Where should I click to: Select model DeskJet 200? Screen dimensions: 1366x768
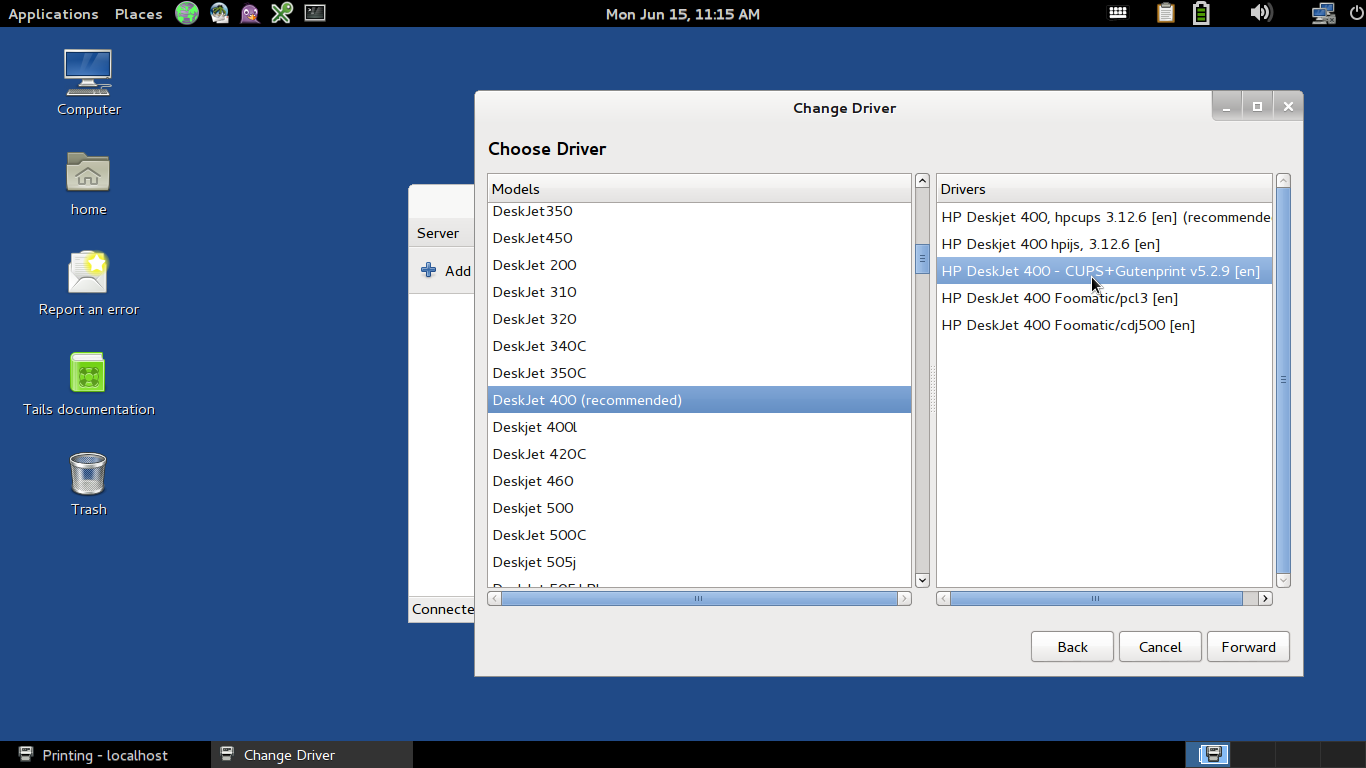[x=699, y=265]
